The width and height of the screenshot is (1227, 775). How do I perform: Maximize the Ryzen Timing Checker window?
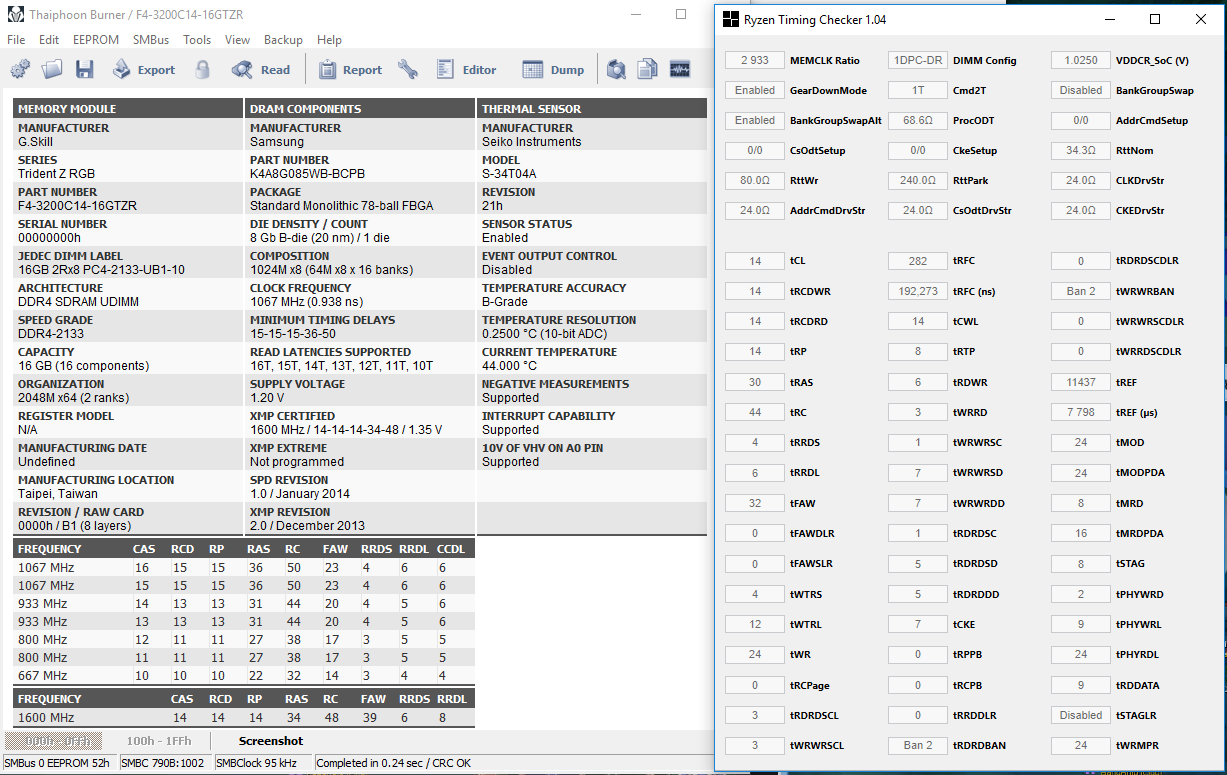click(1155, 19)
